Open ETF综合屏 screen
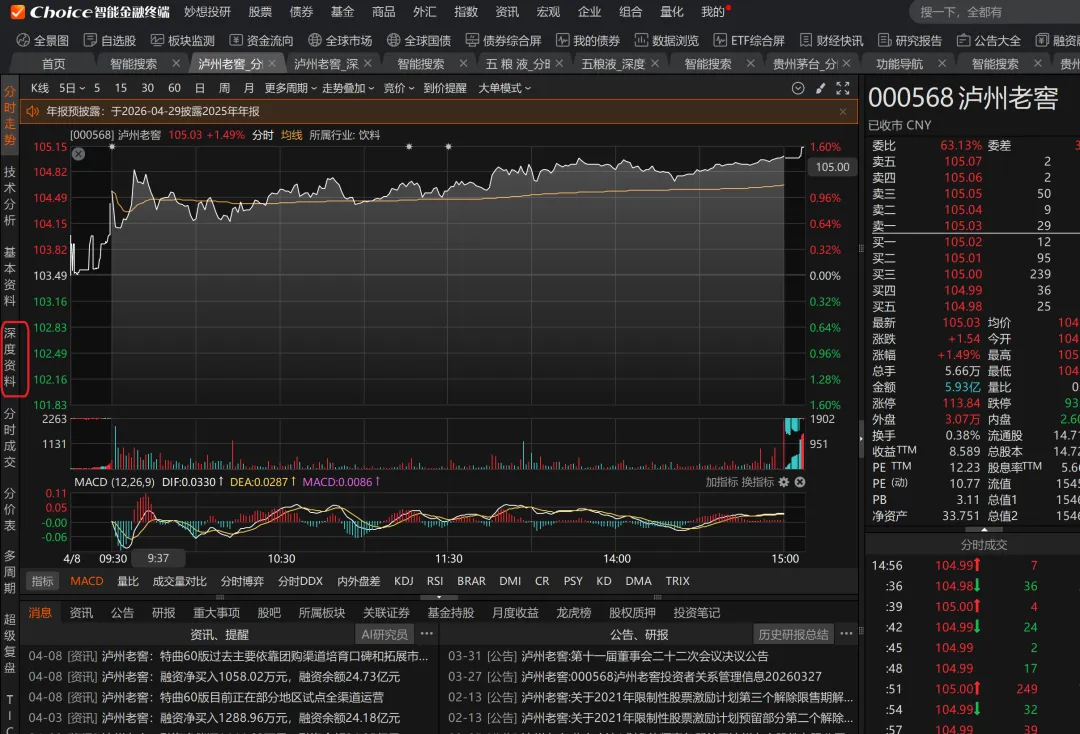Image resolution: width=1080 pixels, height=734 pixels. pyautogui.click(x=749, y=41)
